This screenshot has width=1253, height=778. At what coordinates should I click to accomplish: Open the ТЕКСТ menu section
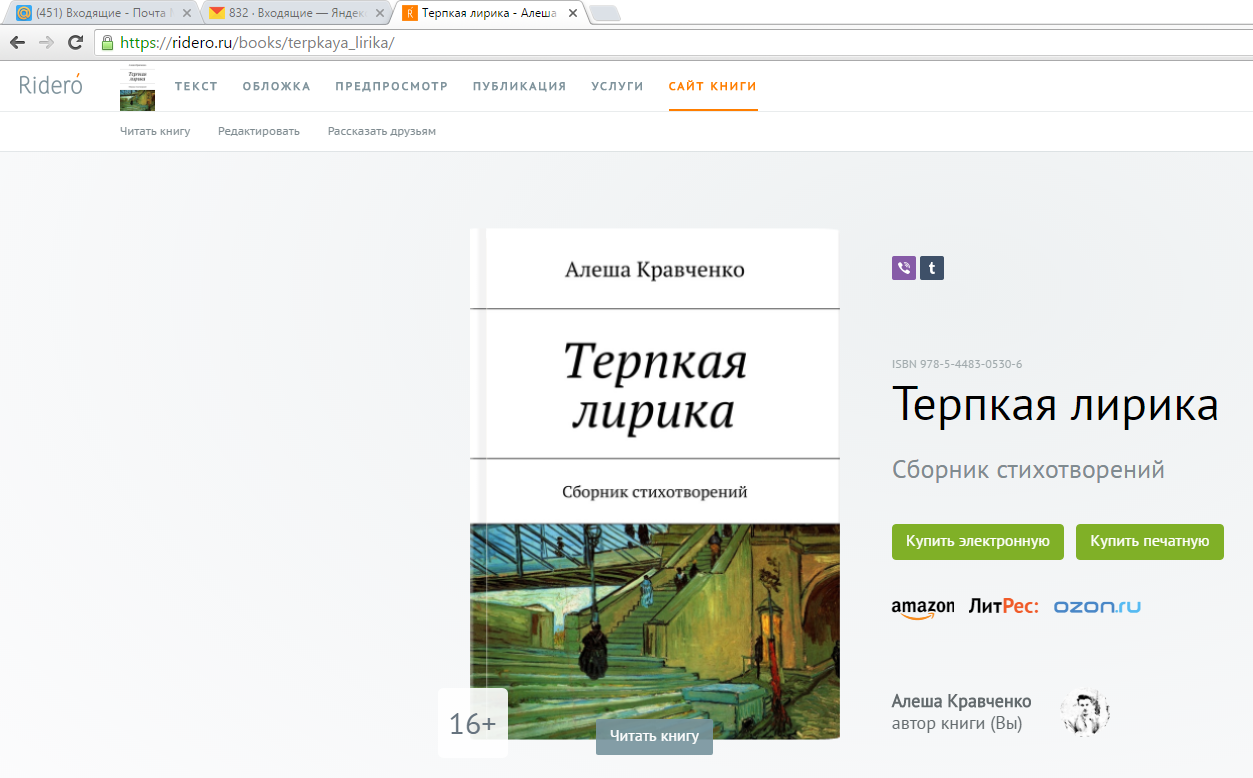[196, 86]
